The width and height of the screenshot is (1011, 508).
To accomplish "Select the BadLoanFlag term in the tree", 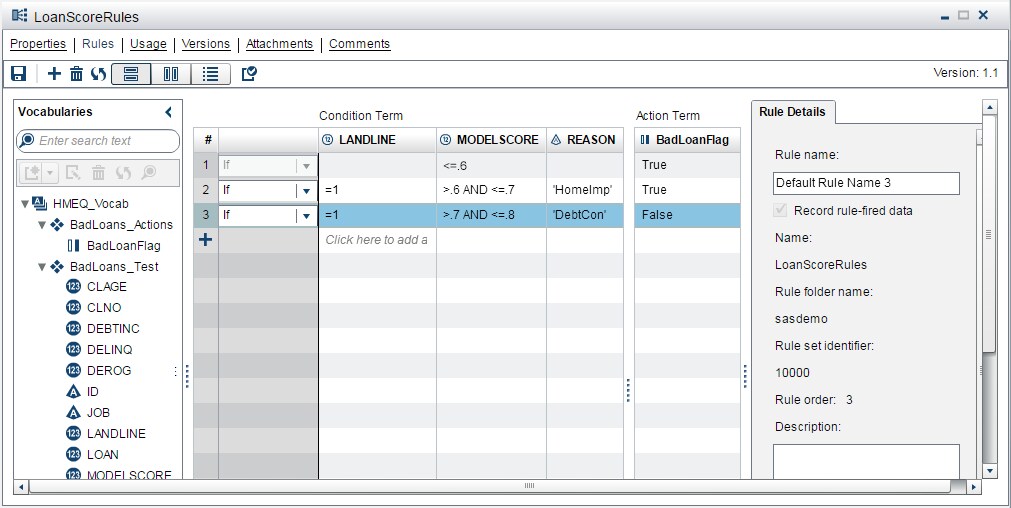I will [x=123, y=246].
